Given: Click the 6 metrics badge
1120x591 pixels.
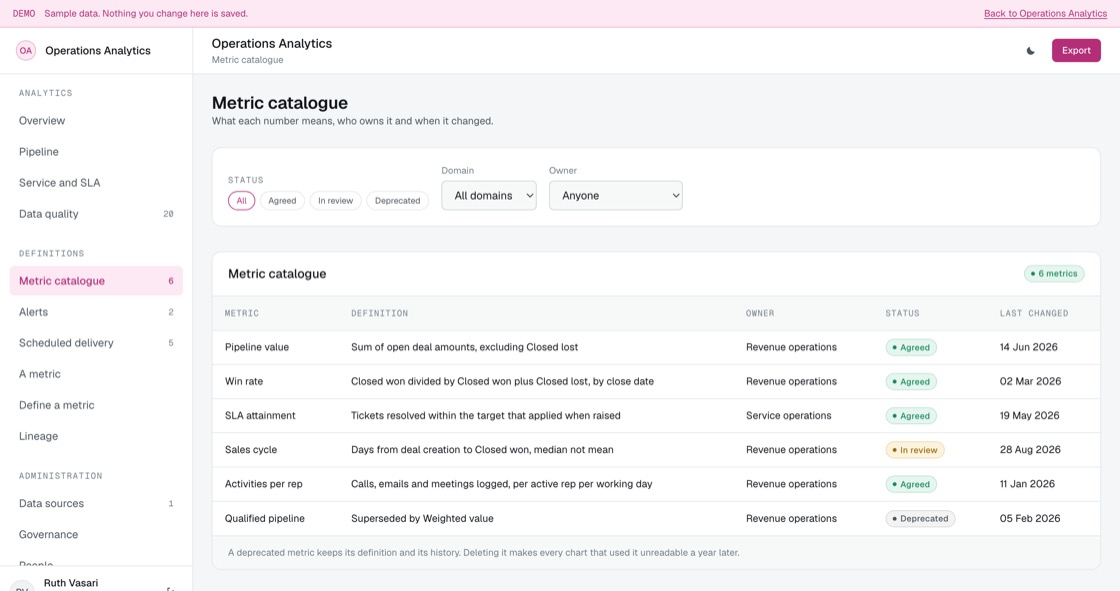Looking at the screenshot, I should [1054, 274].
